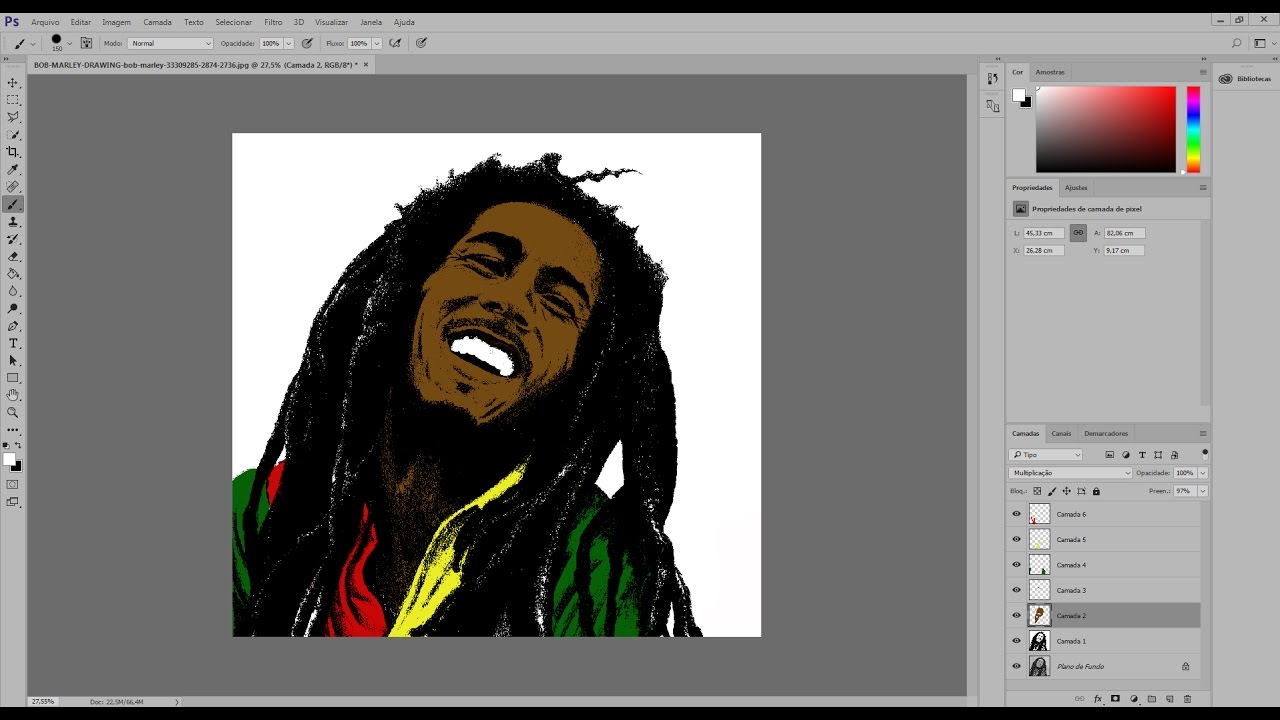Open brush settings panel icon

tap(86, 43)
